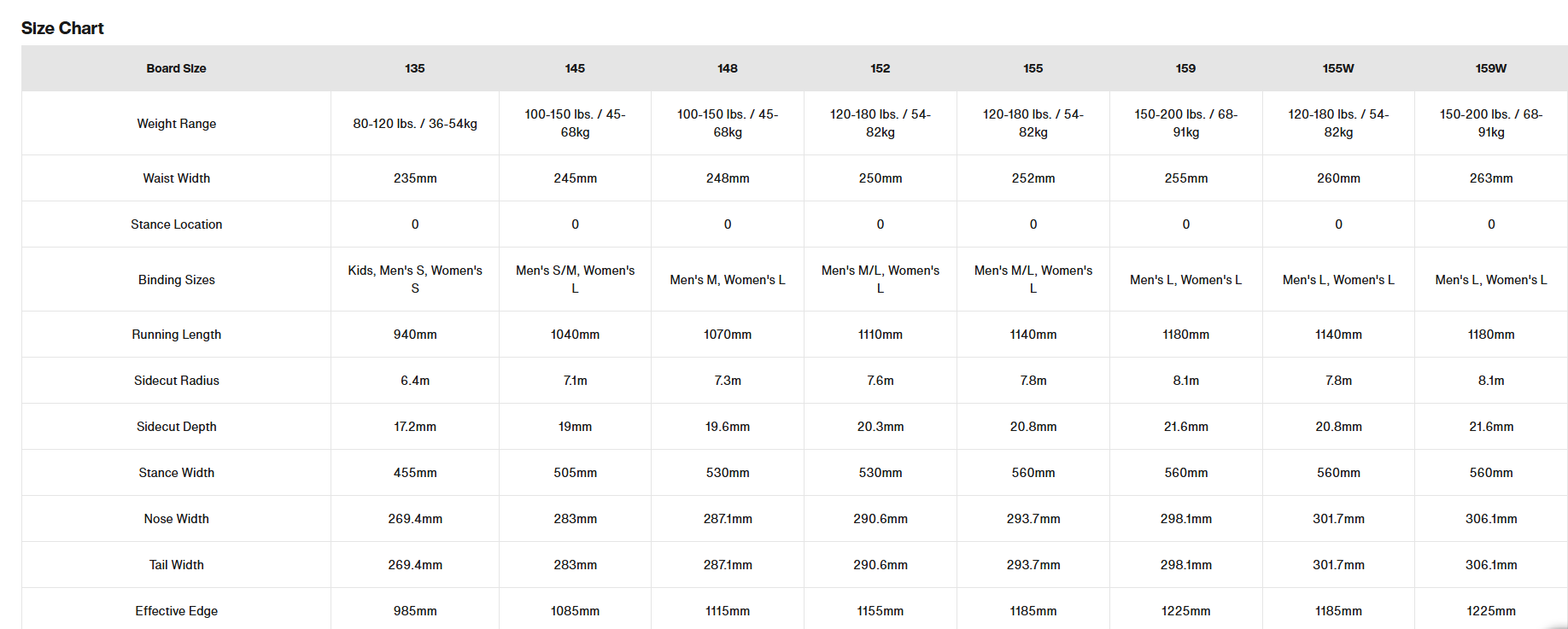Click the Size Chart heading
The image size is (1568, 629).
[62, 28]
